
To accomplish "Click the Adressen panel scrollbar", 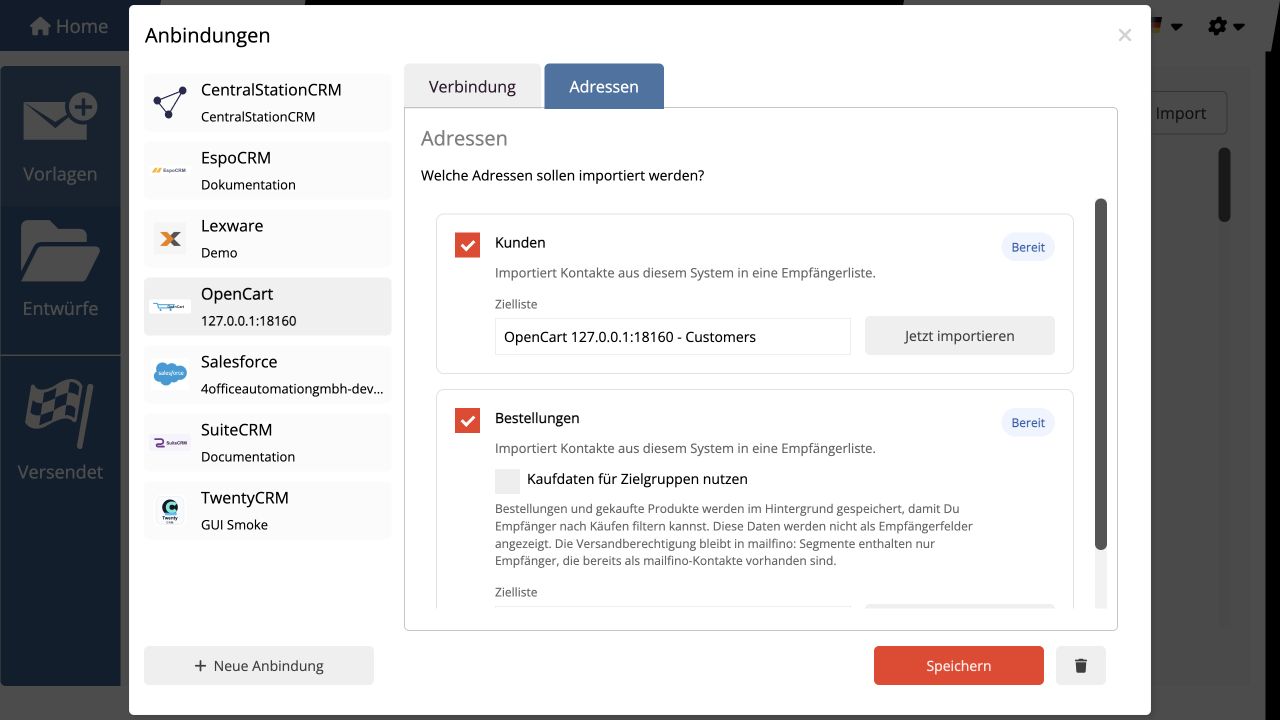I will (x=1101, y=374).
